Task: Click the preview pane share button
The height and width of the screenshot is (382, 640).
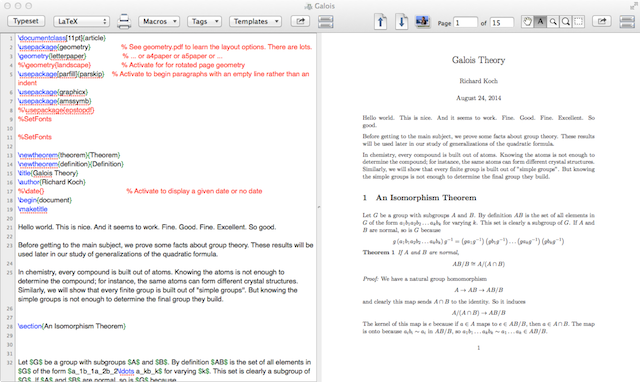Action: click(602, 21)
